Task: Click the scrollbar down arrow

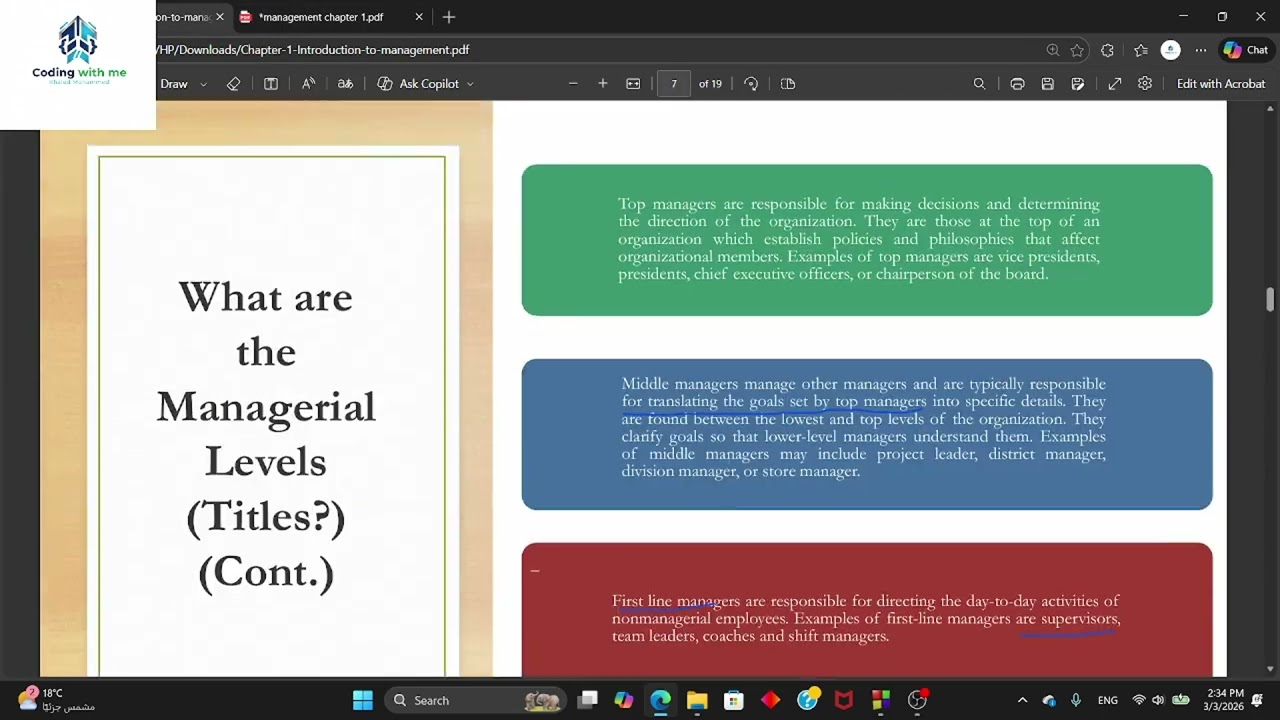Action: click(x=1271, y=669)
